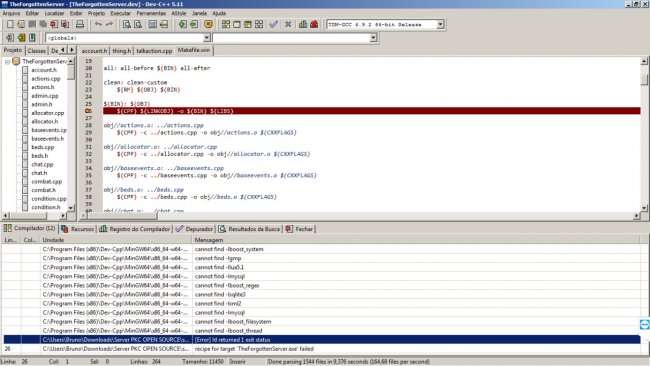The image size is (650, 366).
Task: Click the Profile analysis chart icon
Action: pos(303,24)
